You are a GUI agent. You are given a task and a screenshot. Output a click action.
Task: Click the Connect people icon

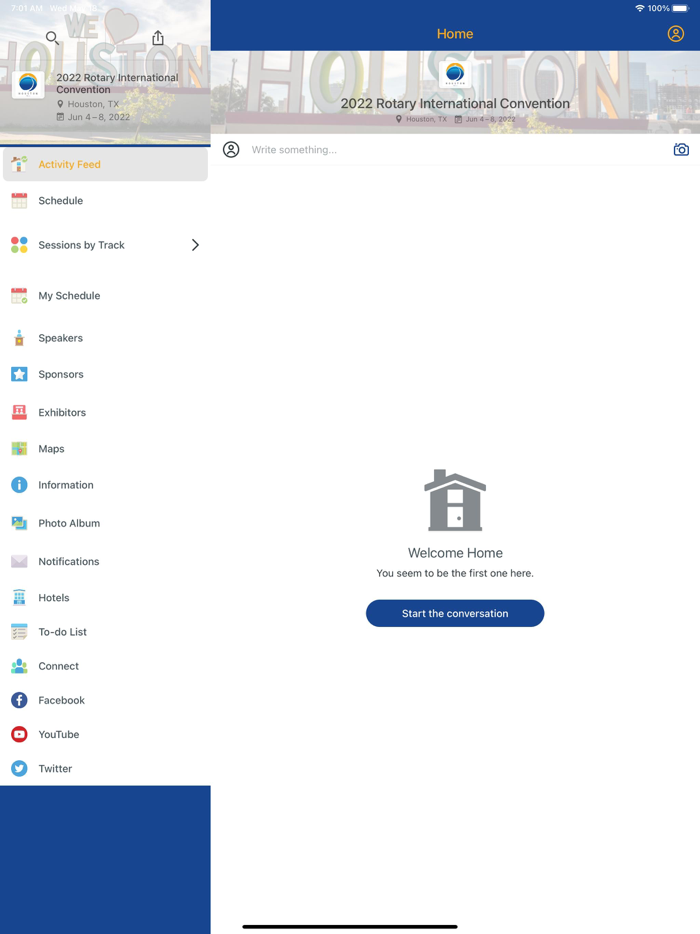[x=19, y=666]
